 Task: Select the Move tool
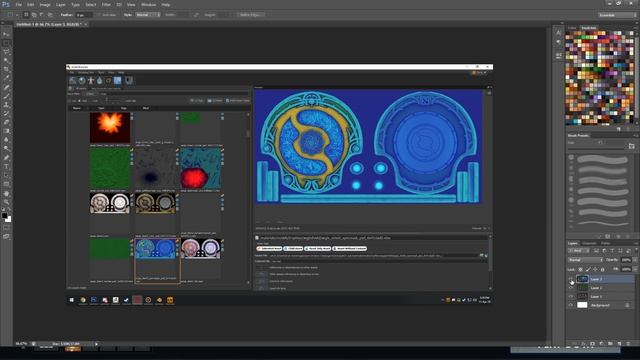tap(6, 34)
